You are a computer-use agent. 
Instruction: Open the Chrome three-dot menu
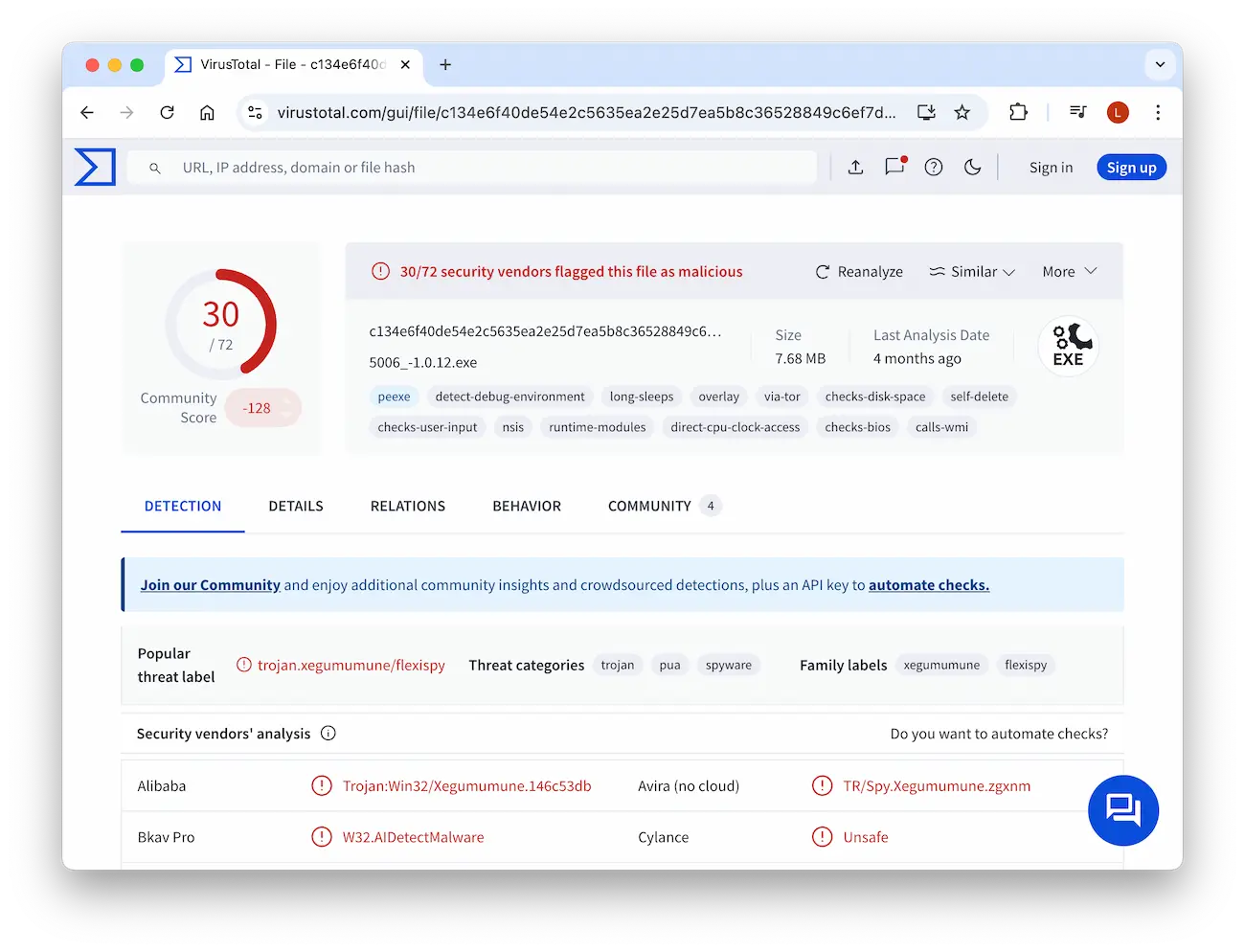click(1158, 112)
